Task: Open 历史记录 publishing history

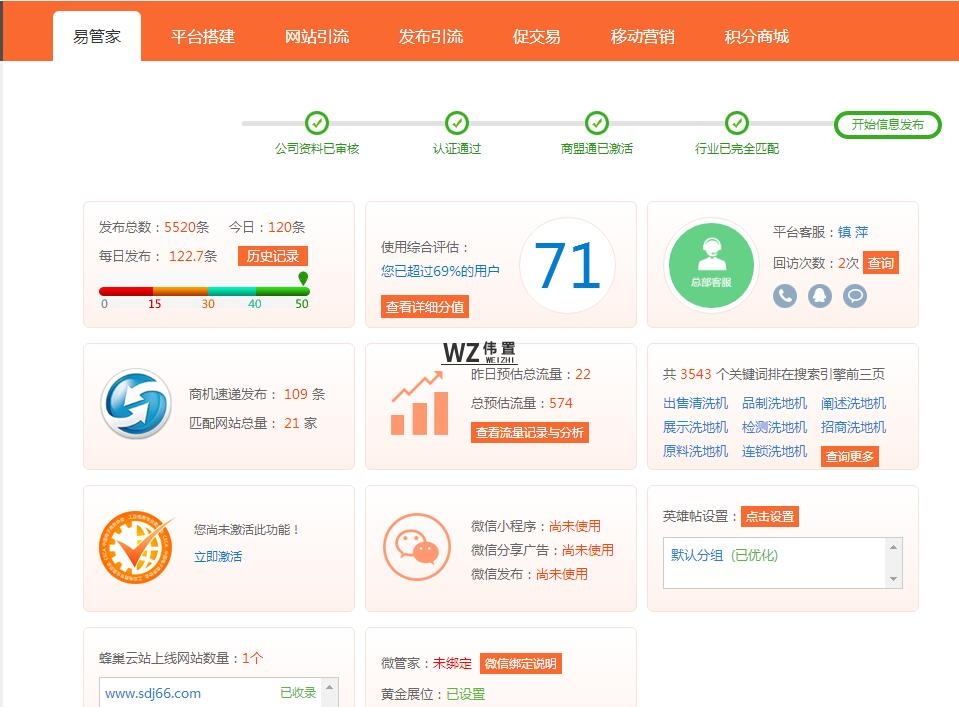Action: point(273,256)
